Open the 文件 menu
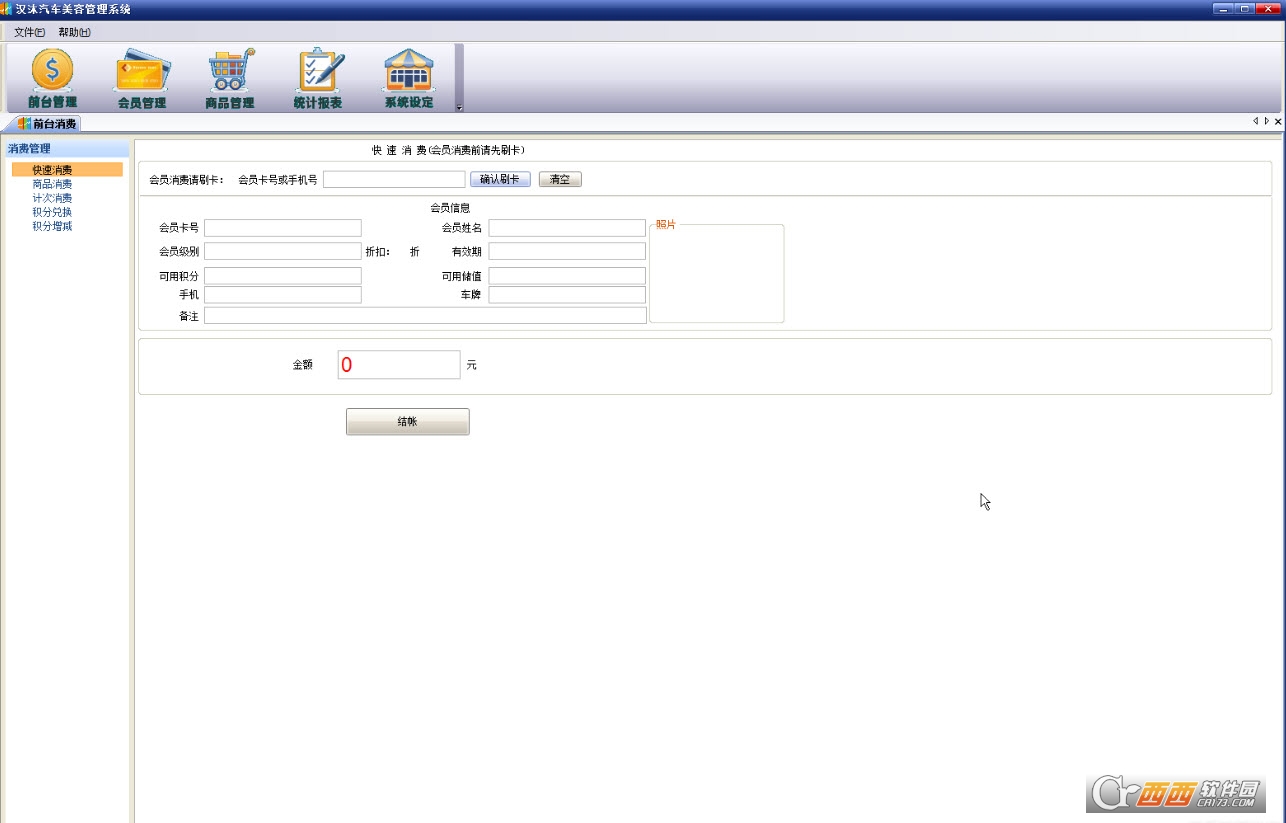Viewport: 1286px width, 823px height. coord(29,33)
